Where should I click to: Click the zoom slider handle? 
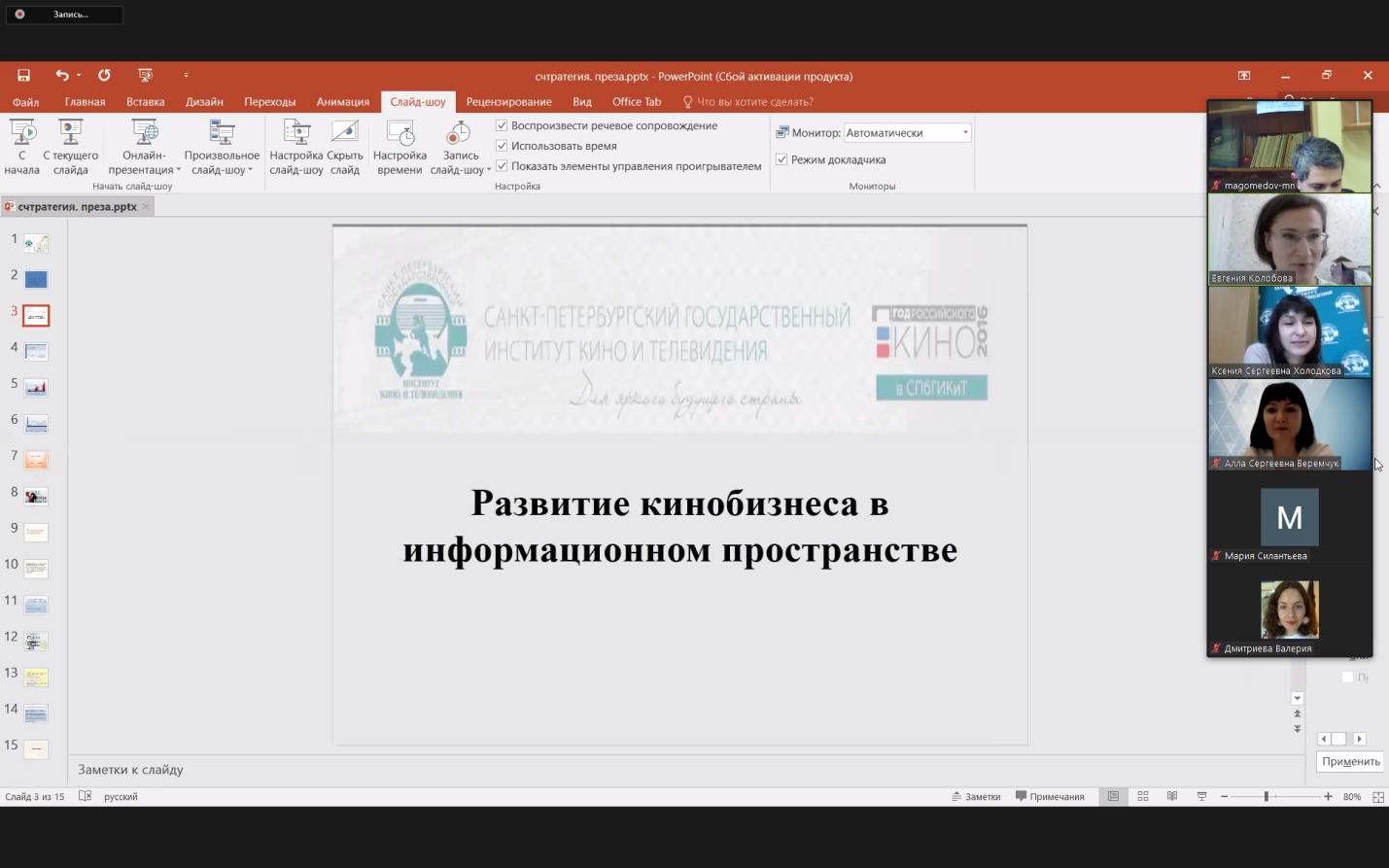click(x=1267, y=796)
